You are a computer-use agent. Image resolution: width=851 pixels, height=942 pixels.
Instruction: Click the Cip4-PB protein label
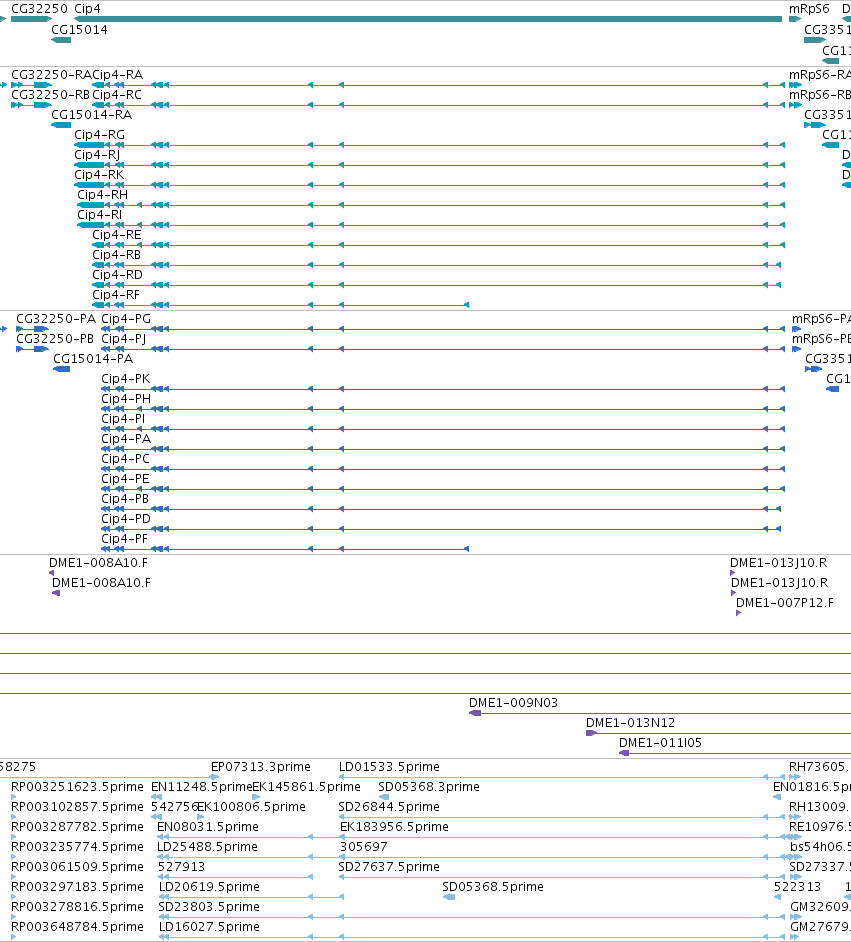pyautogui.click(x=125, y=499)
